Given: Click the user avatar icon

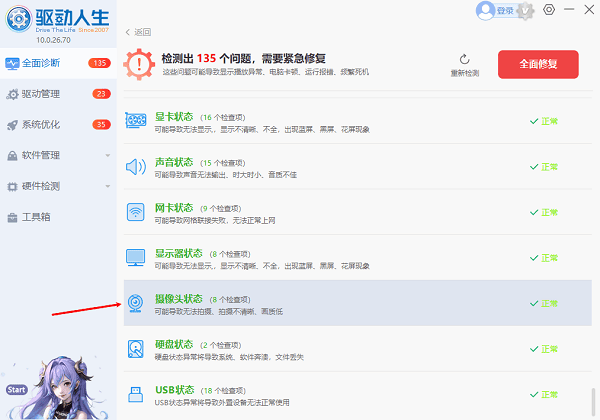Looking at the screenshot, I should pyautogui.click(x=486, y=11).
